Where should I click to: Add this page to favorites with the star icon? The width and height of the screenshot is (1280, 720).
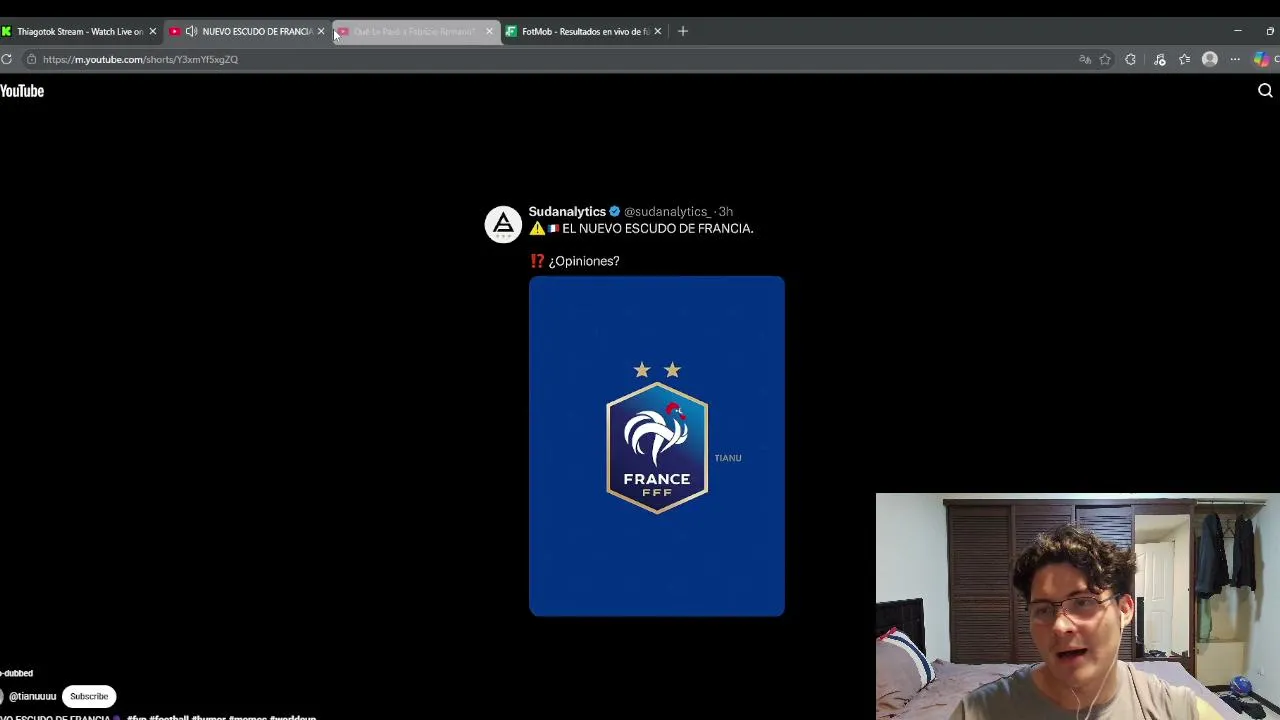1105,60
